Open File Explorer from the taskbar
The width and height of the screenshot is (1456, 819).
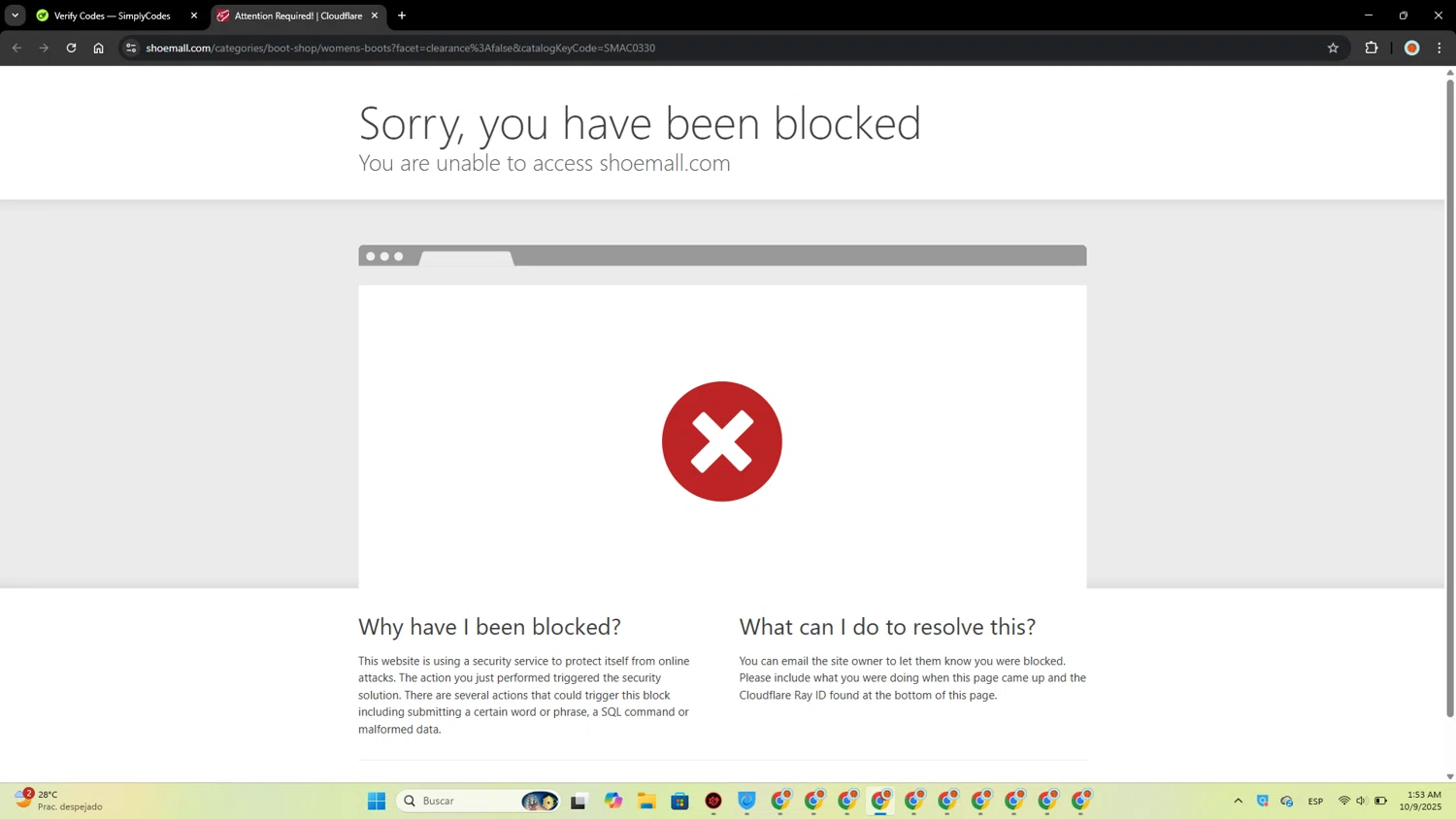click(x=646, y=801)
